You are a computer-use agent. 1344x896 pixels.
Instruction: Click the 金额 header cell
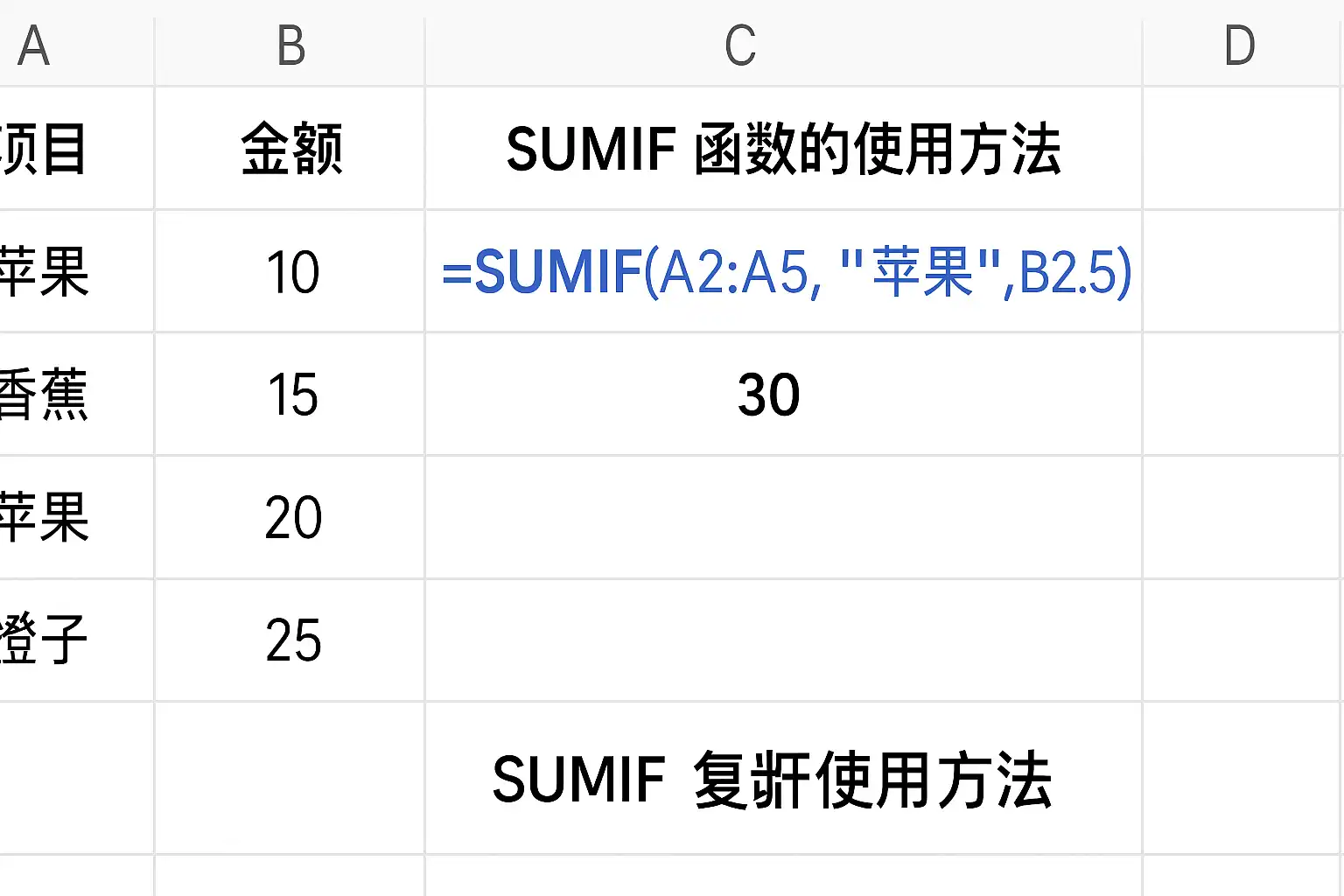pyautogui.click(x=289, y=147)
